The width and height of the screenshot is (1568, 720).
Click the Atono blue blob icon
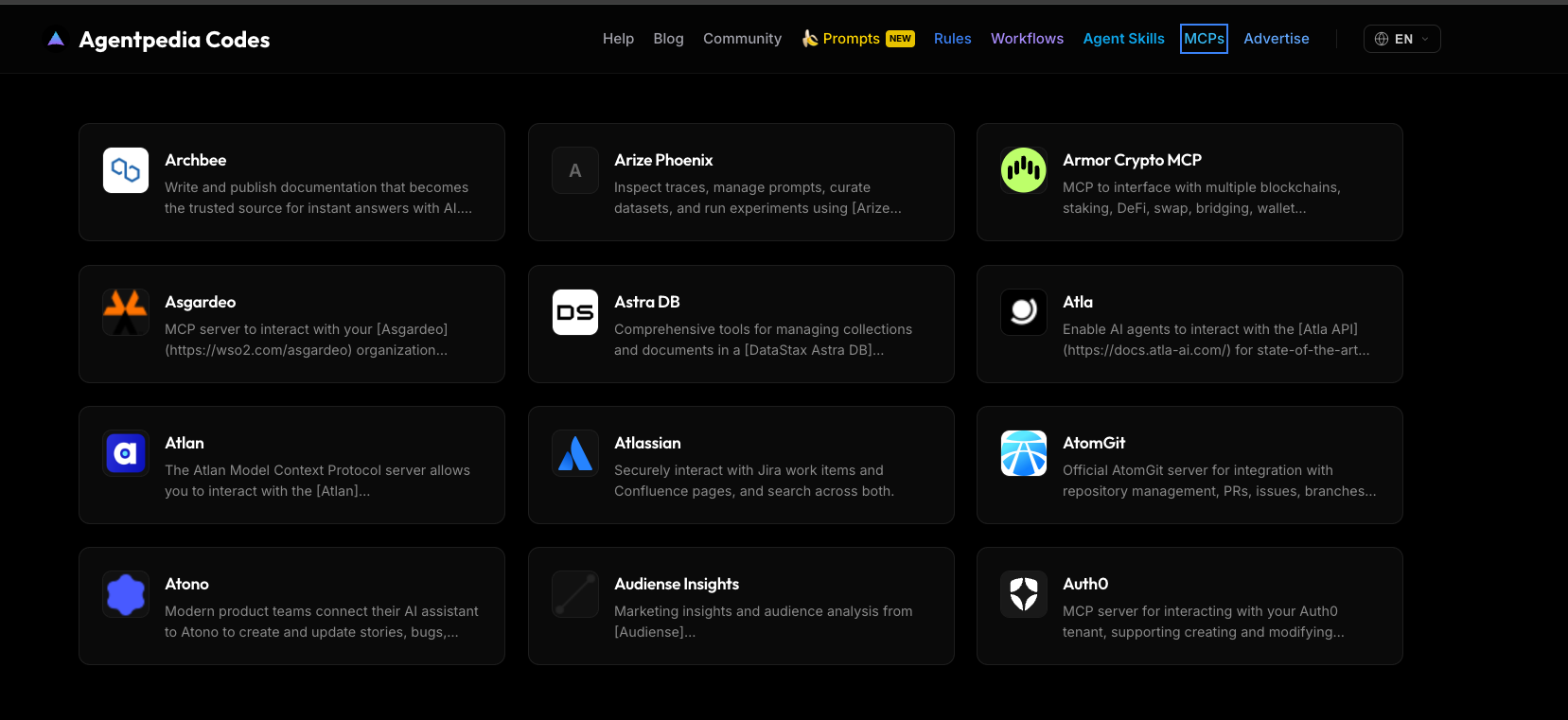[126, 594]
